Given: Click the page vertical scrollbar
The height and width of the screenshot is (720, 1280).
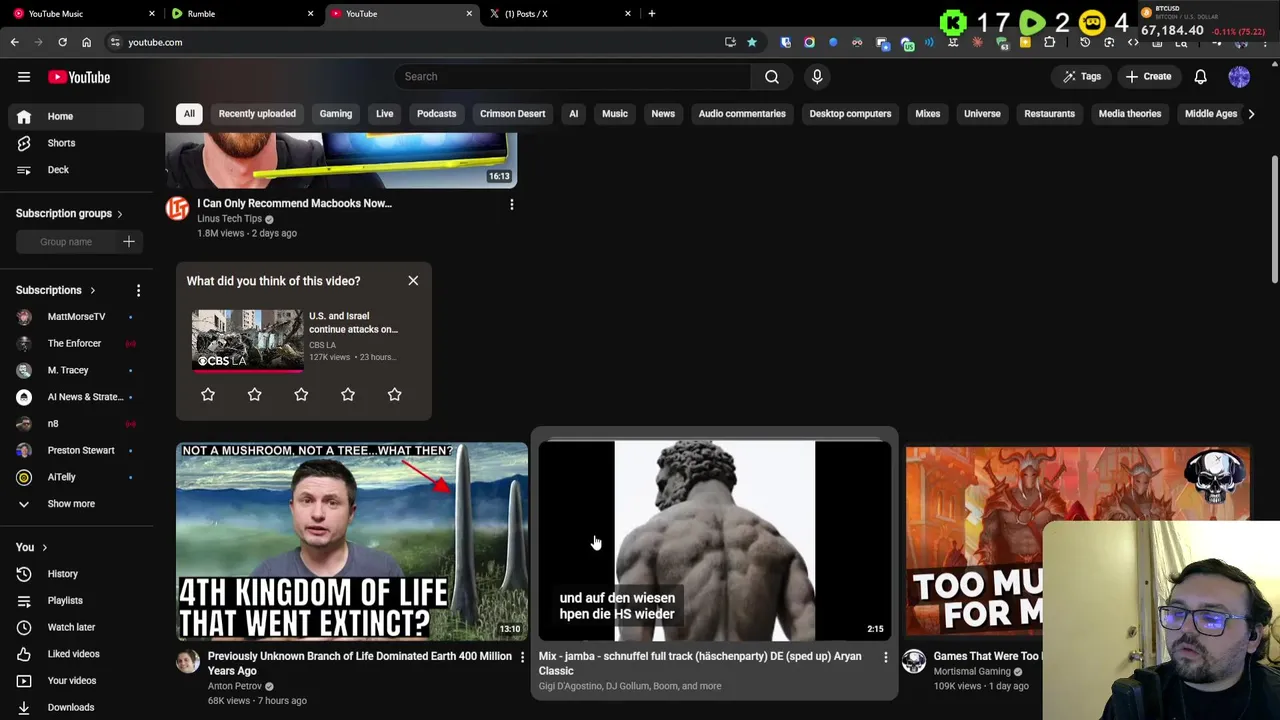Looking at the screenshot, I should pos(1274,220).
